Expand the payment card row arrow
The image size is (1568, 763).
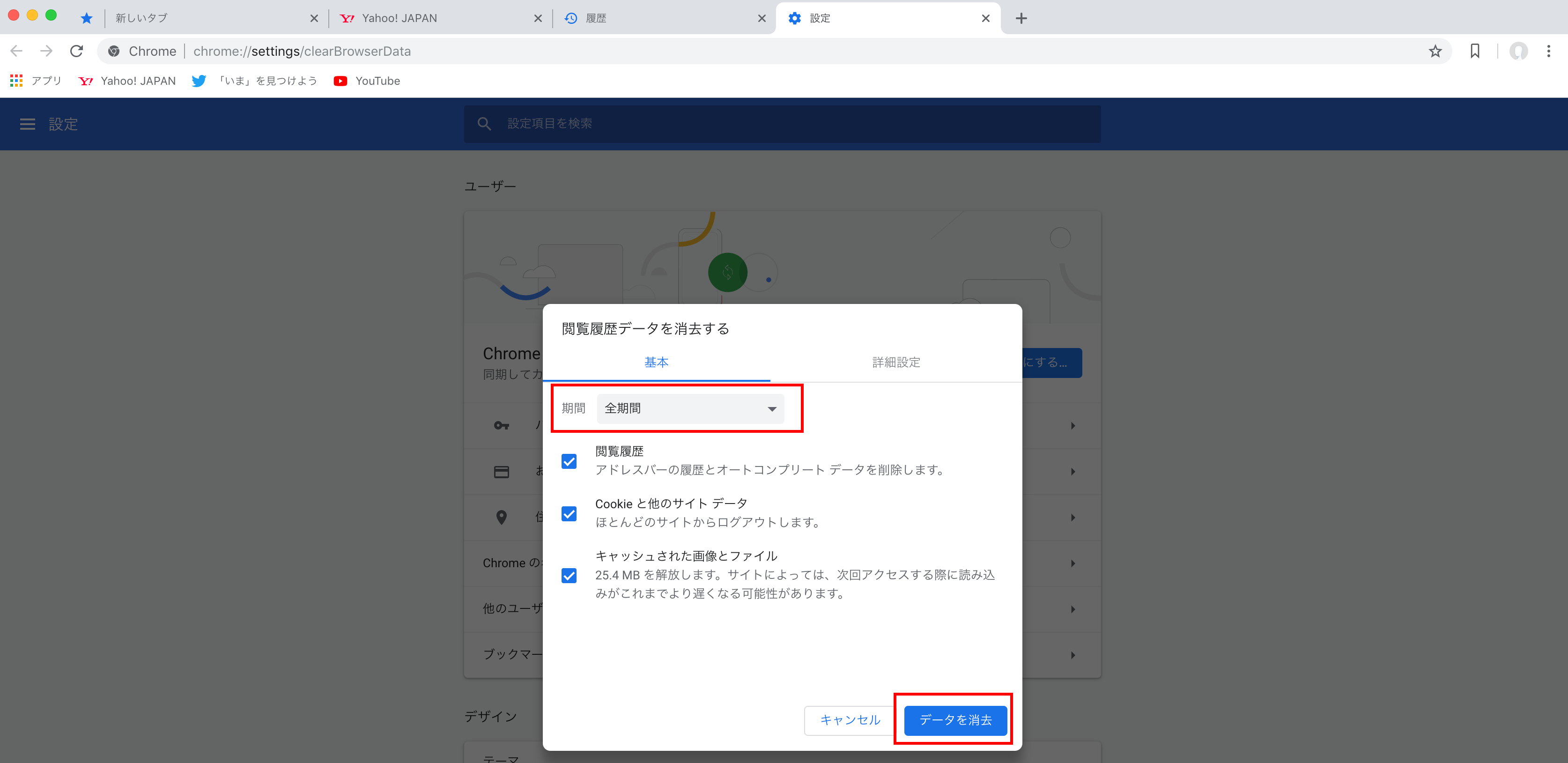(x=1072, y=471)
